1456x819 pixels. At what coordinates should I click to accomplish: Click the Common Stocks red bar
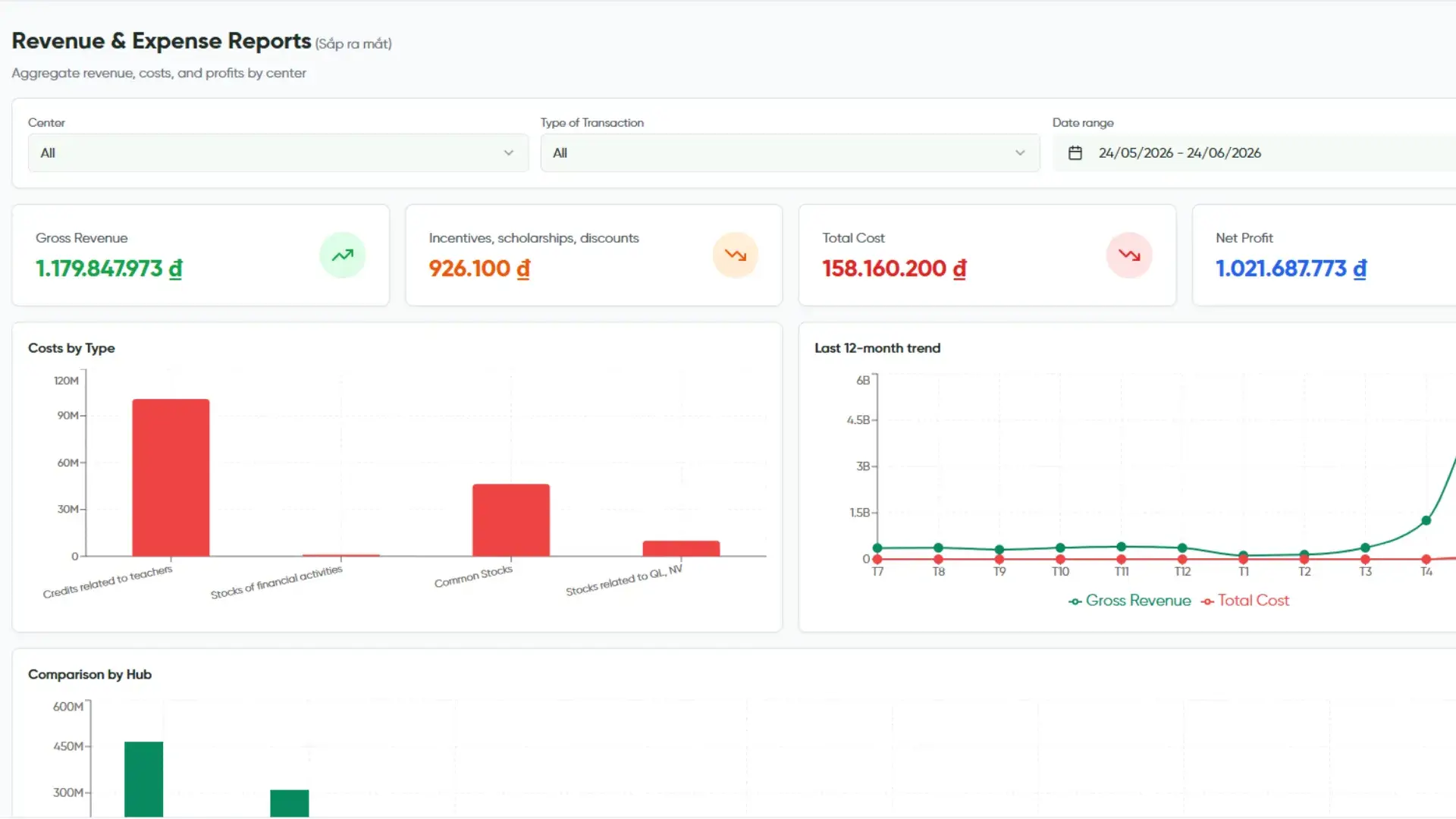tap(511, 520)
